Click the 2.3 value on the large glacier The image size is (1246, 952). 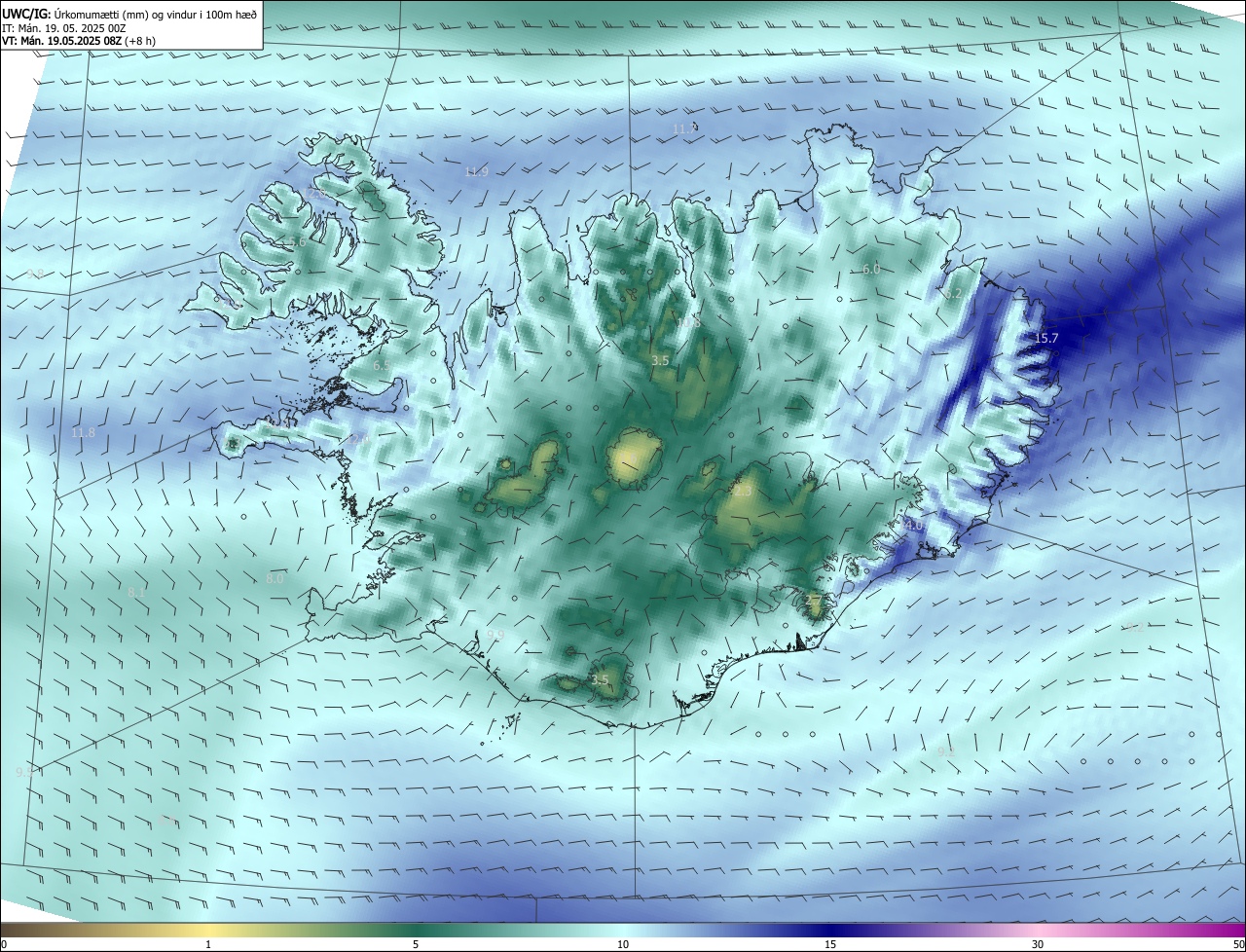pos(742,492)
